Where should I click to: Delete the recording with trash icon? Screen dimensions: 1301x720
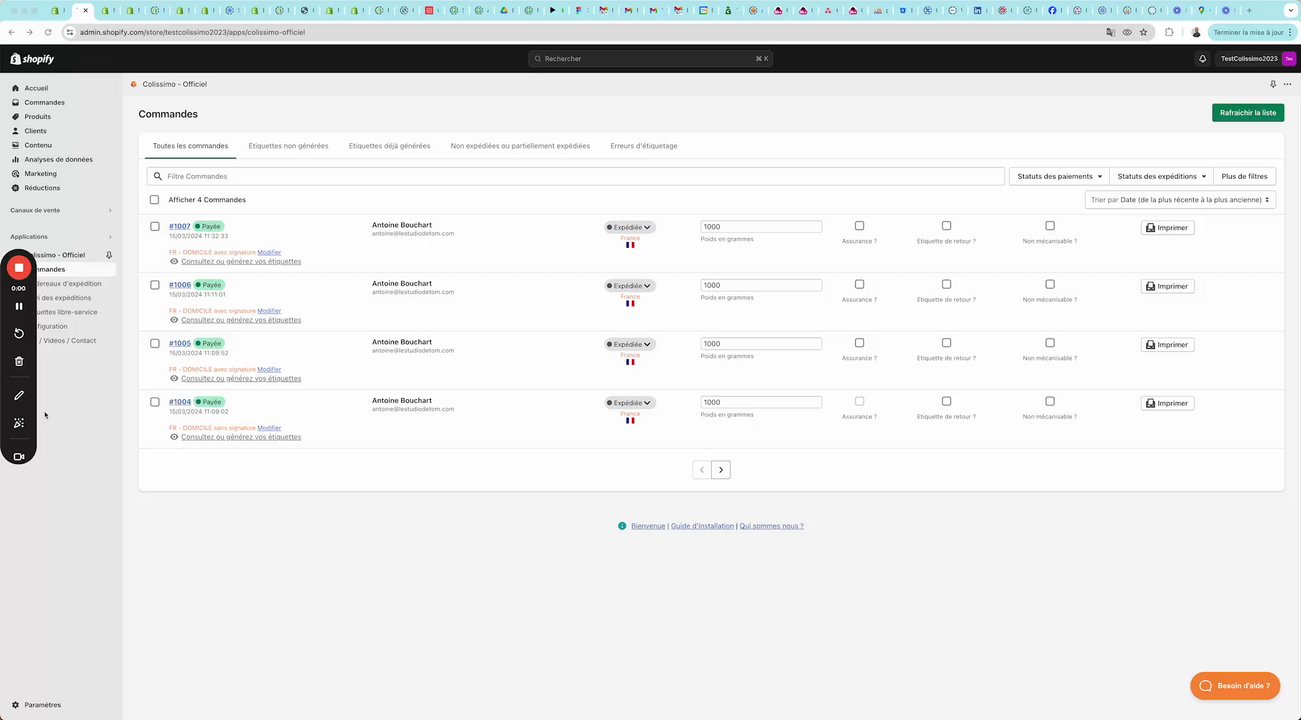tap(18, 361)
